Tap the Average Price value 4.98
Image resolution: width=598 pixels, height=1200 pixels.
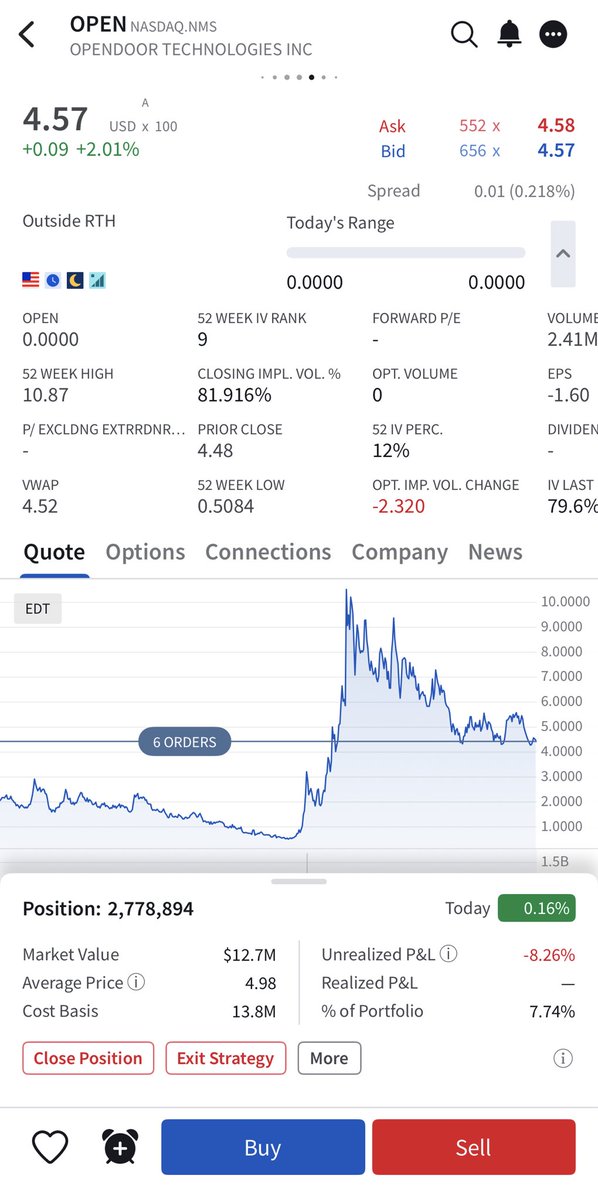click(260, 983)
